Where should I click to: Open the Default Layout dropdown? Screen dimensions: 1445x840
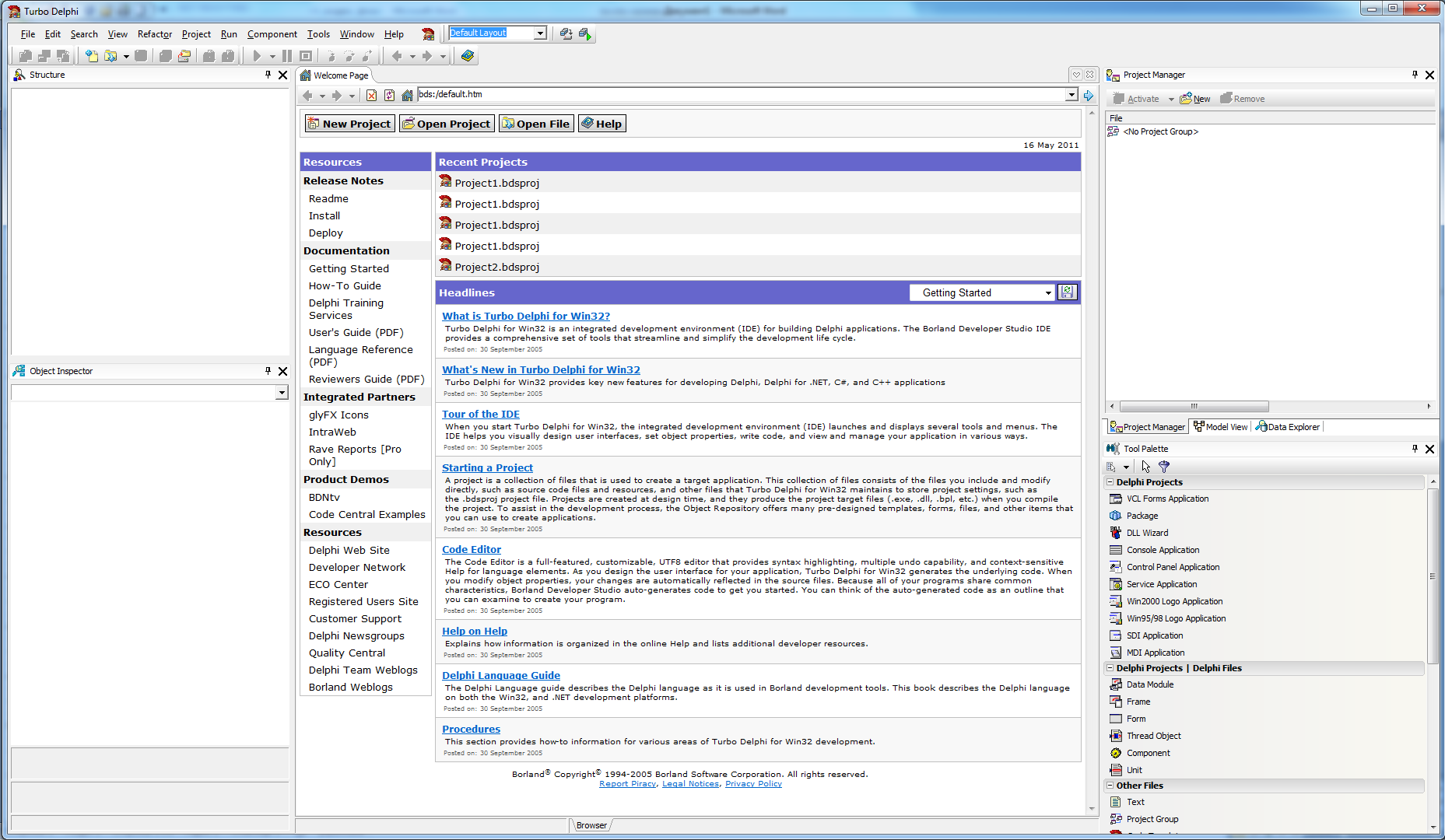pyautogui.click(x=540, y=33)
